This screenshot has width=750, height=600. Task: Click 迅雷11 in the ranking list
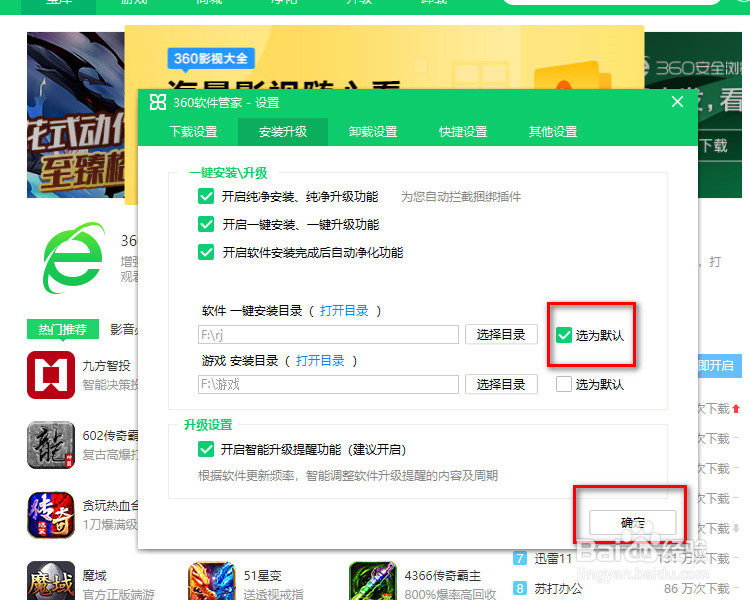[x=553, y=558]
